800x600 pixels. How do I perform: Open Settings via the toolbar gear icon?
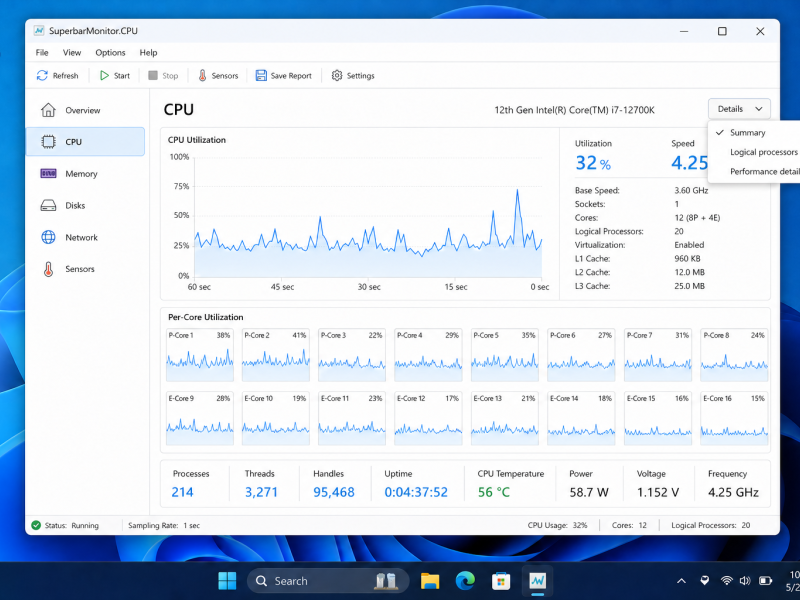pyautogui.click(x=337, y=76)
